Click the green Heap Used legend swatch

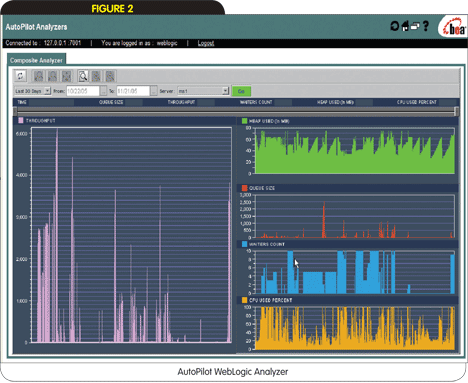point(244,121)
